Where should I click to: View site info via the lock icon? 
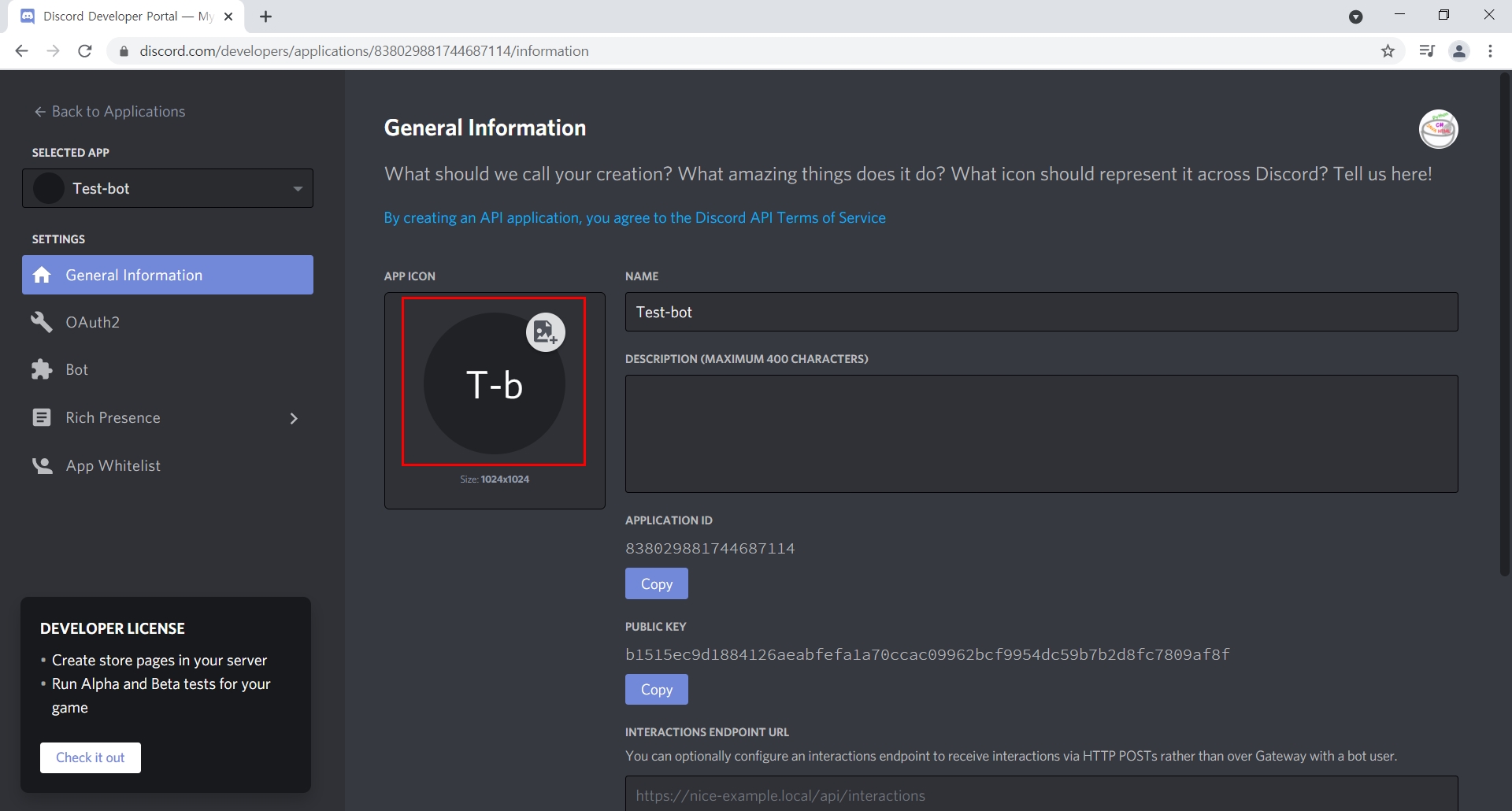click(124, 51)
